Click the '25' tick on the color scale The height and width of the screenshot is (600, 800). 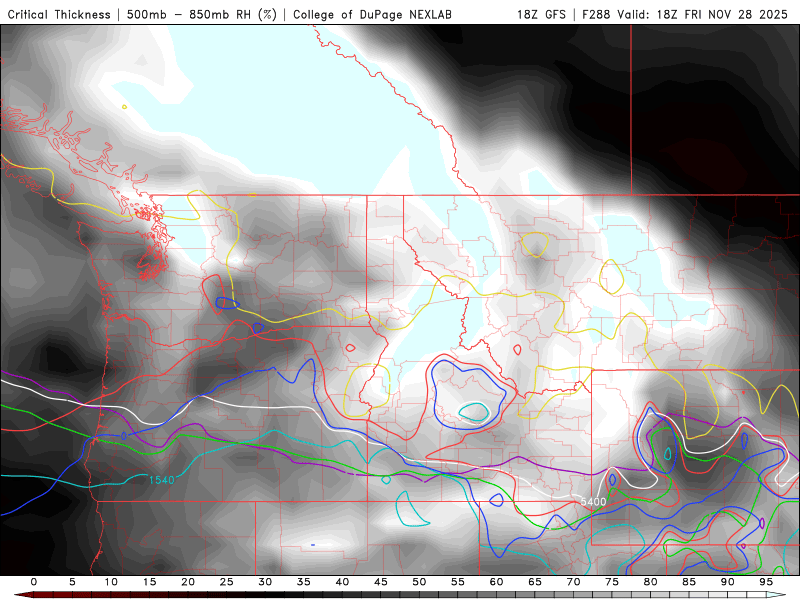click(x=227, y=582)
